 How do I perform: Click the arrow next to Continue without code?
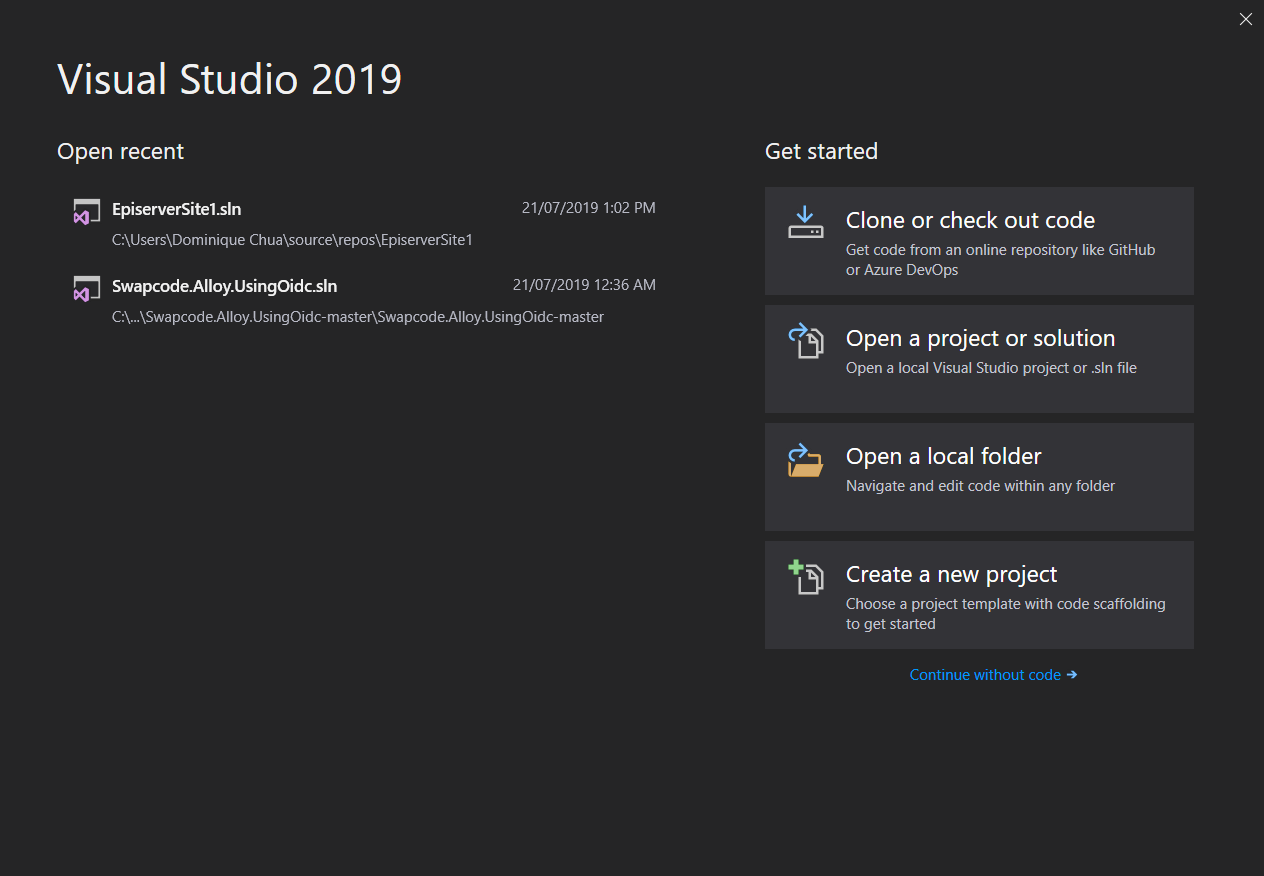point(1072,675)
